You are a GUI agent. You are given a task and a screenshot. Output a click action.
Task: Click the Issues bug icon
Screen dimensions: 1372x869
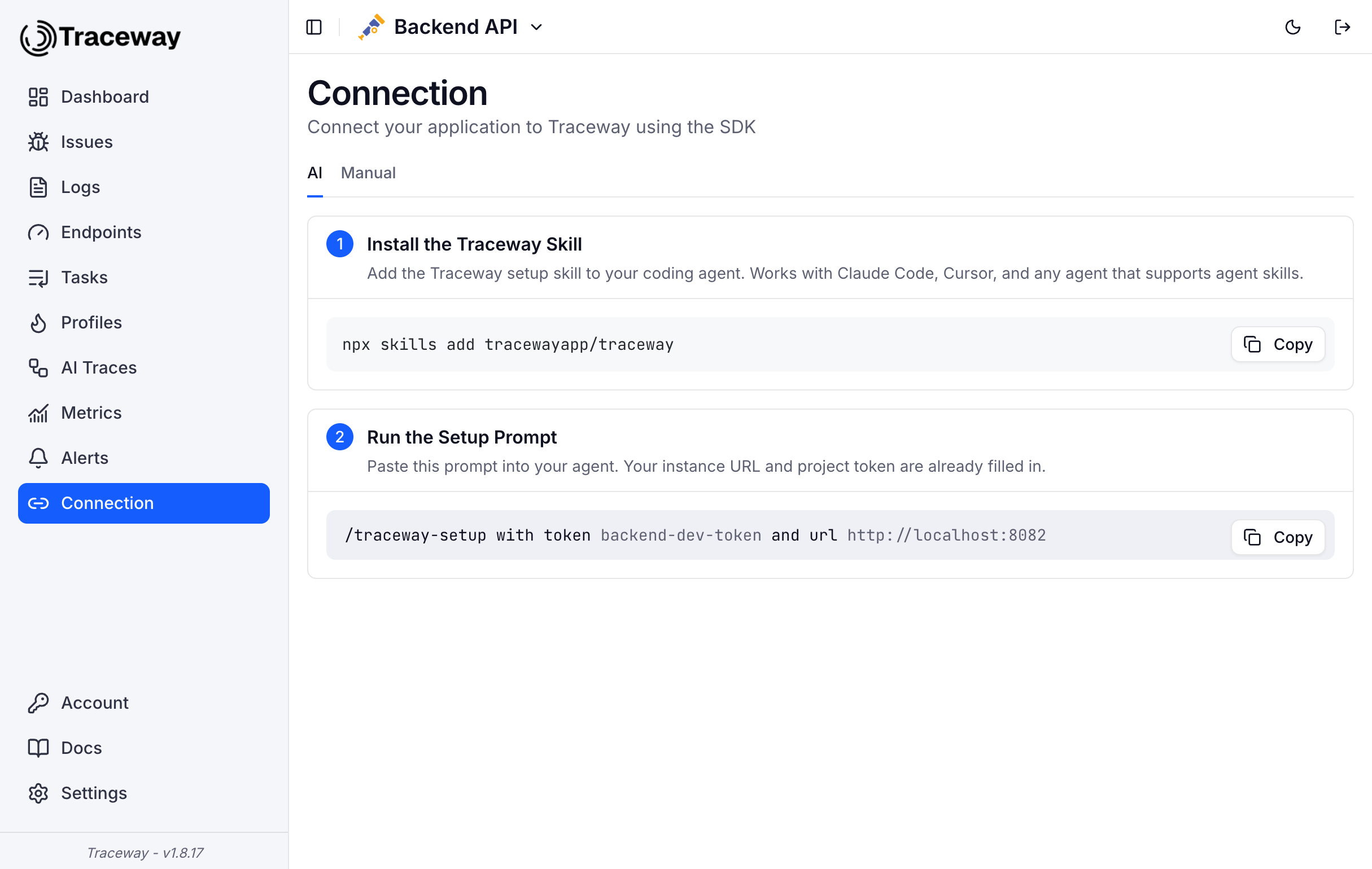[38, 142]
